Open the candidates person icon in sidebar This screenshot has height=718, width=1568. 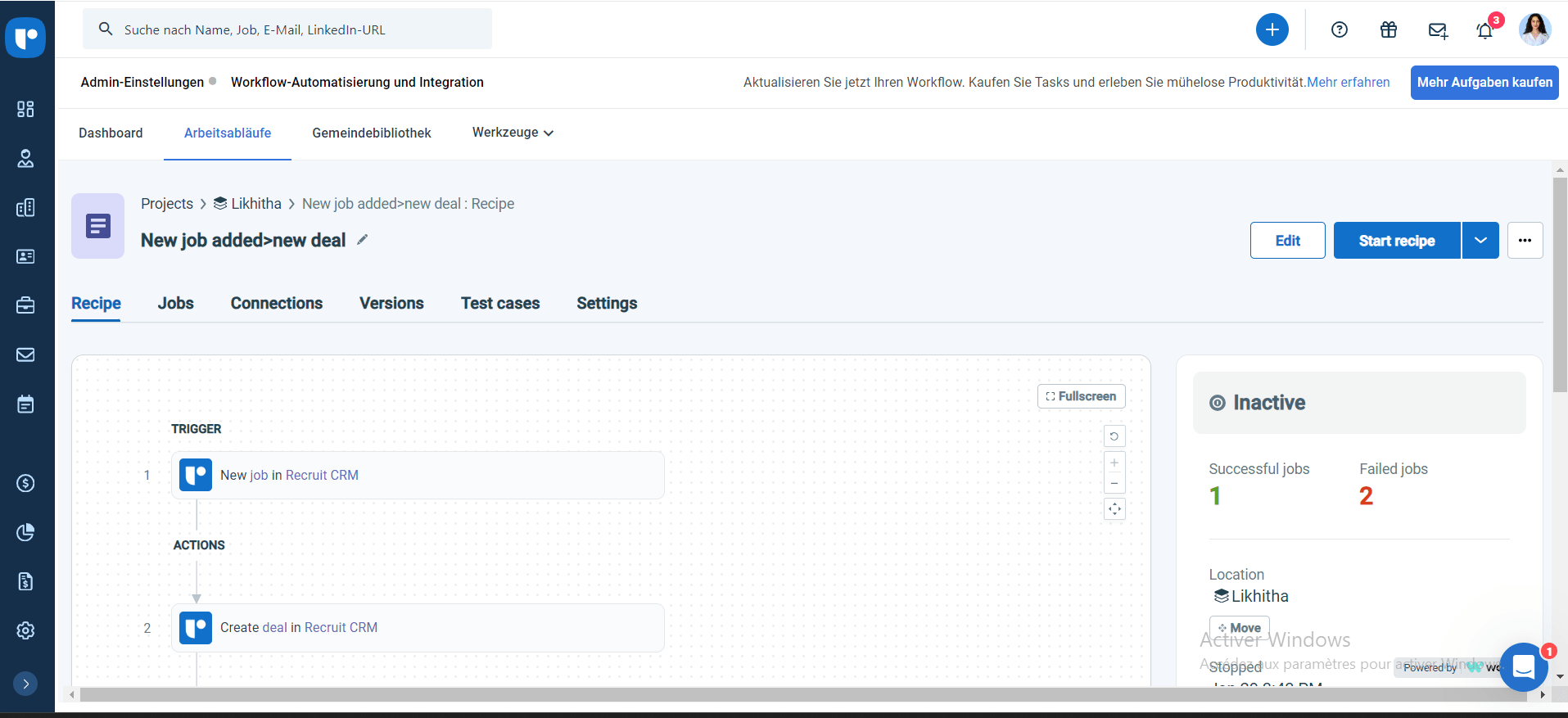click(25, 158)
